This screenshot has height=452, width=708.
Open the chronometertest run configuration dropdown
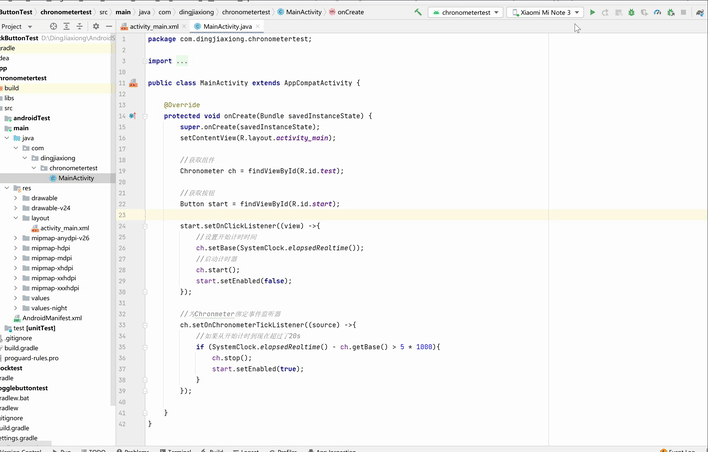tap(465, 13)
